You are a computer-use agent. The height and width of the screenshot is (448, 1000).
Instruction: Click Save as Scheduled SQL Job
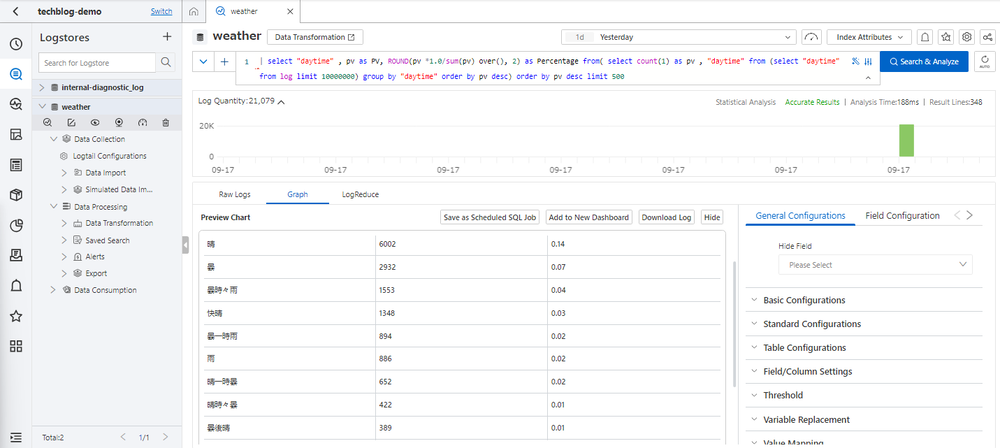click(x=490, y=218)
